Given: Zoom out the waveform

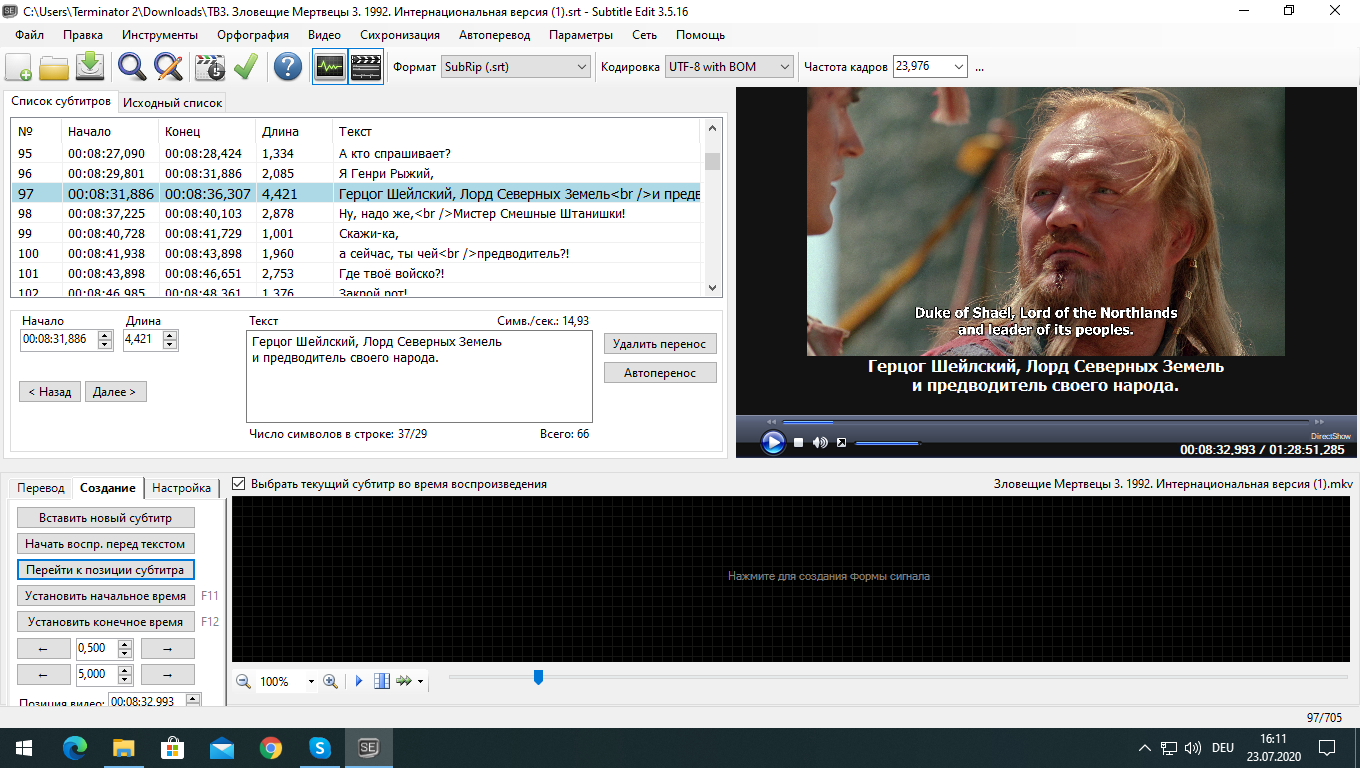Looking at the screenshot, I should click(x=243, y=681).
